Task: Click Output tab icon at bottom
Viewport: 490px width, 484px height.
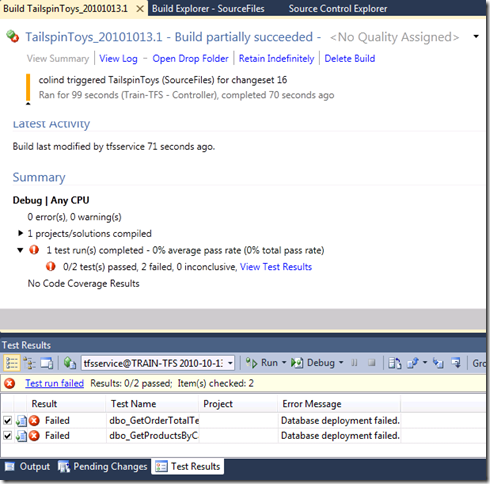Action: (x=10, y=466)
